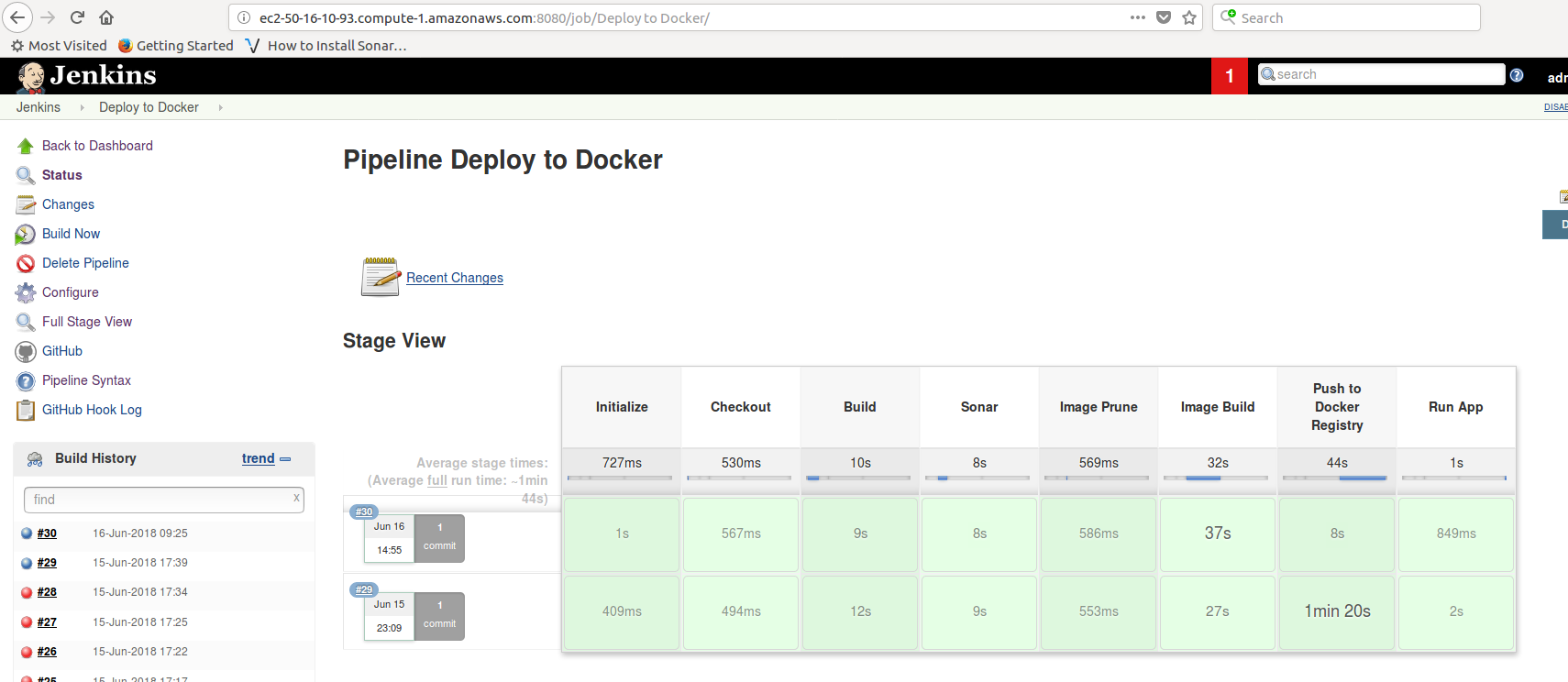Clear the find field with the x
The height and width of the screenshot is (682, 1568).
(x=296, y=498)
